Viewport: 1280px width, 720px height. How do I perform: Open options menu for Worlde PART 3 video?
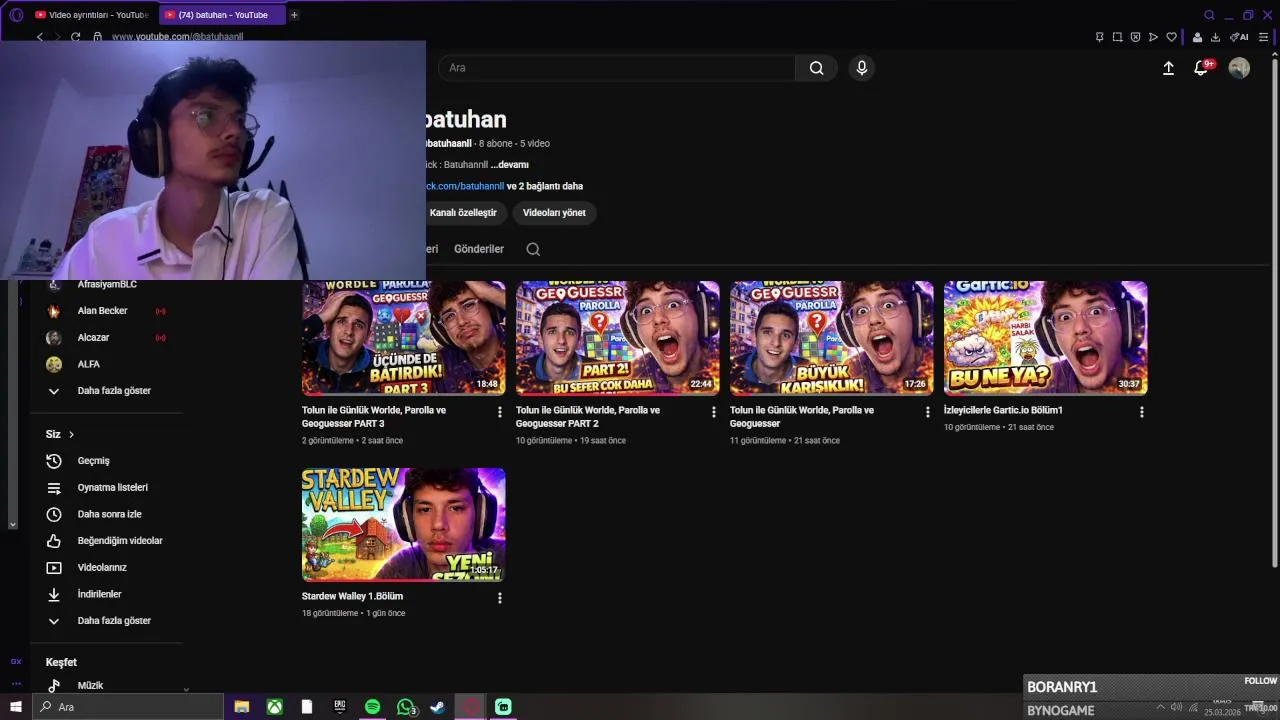click(500, 412)
